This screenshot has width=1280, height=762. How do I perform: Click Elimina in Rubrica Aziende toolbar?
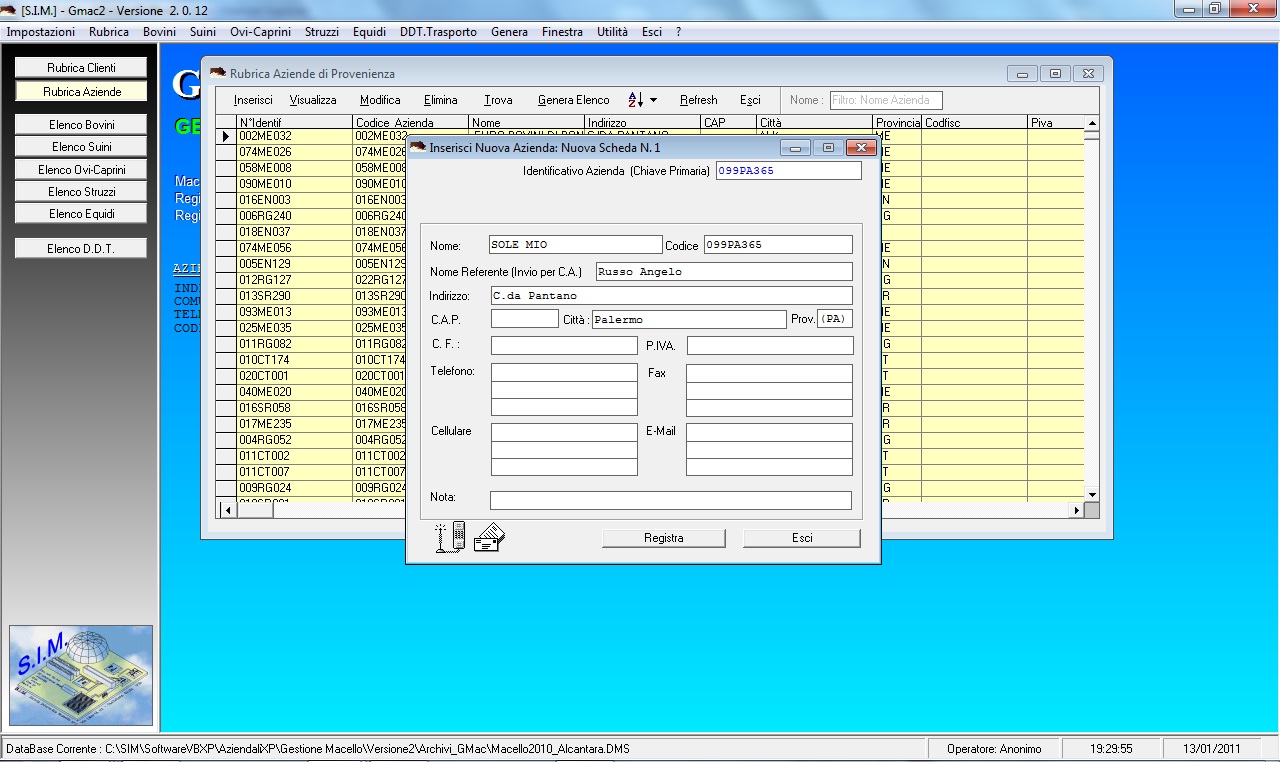(440, 100)
